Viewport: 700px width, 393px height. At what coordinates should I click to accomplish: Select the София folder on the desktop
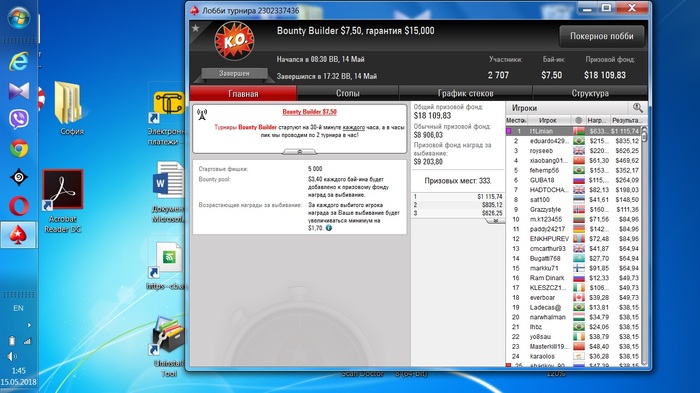click(71, 109)
